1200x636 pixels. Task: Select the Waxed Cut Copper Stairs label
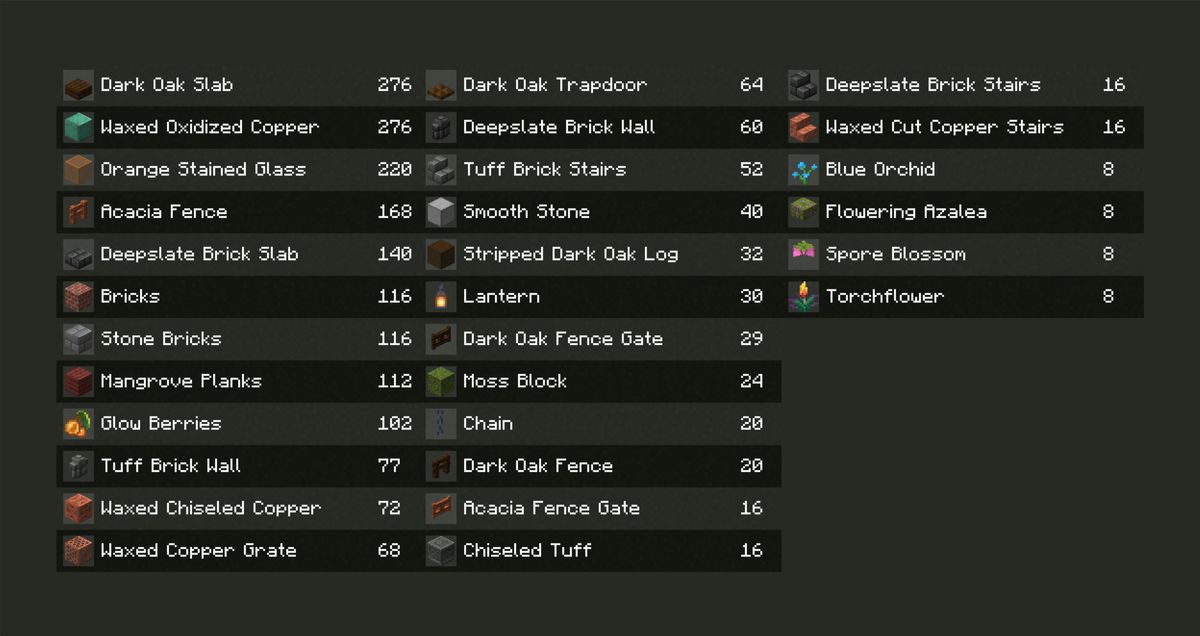(x=944, y=127)
